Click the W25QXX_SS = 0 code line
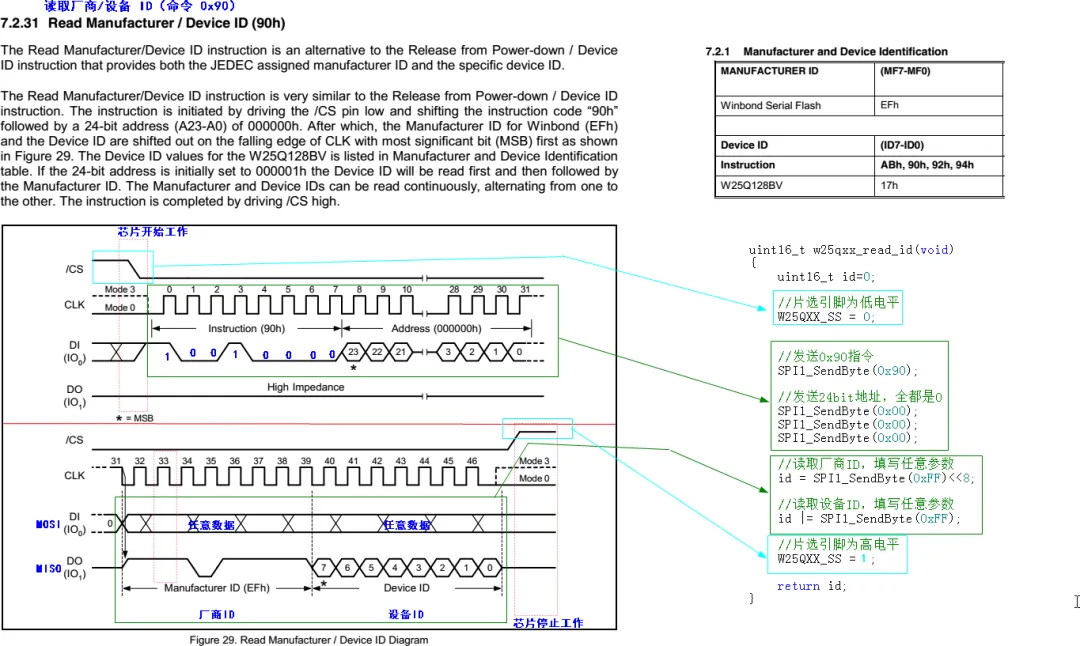Image resolution: width=1080 pixels, height=646 pixels. coord(825,316)
